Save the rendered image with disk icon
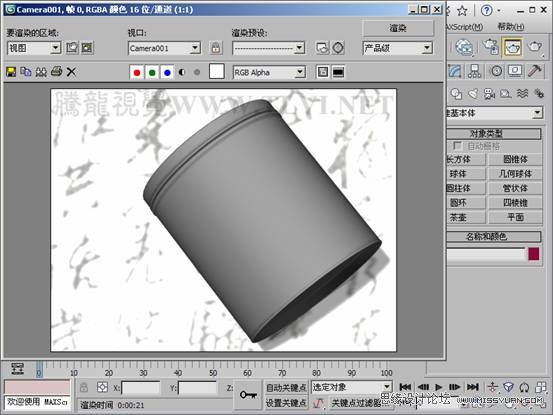Viewport: 553px width, 415px height. (11, 72)
